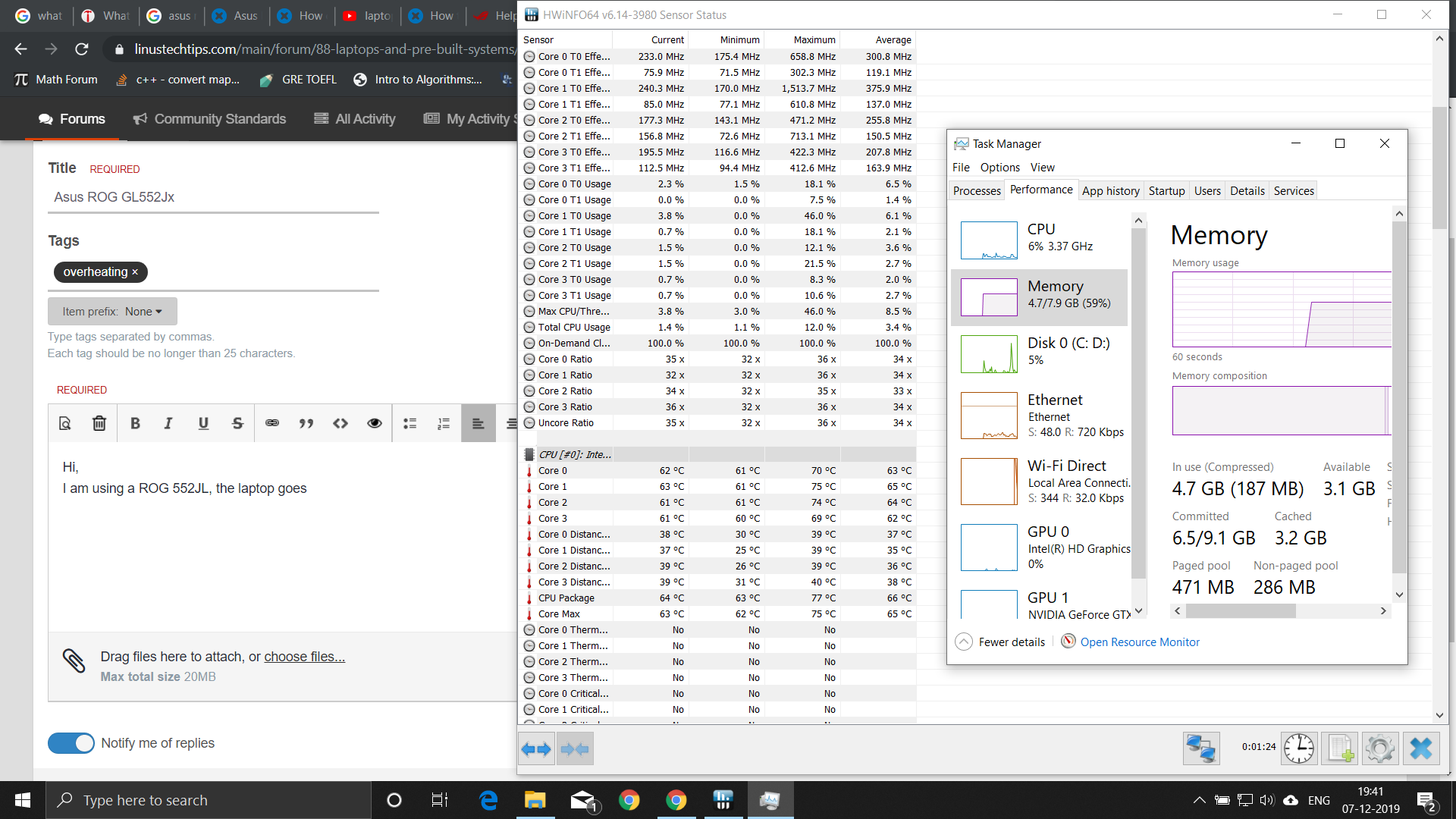Screen dimensions: 1456x819
Task: Toggle Notify me of replies switch
Action: (71, 743)
